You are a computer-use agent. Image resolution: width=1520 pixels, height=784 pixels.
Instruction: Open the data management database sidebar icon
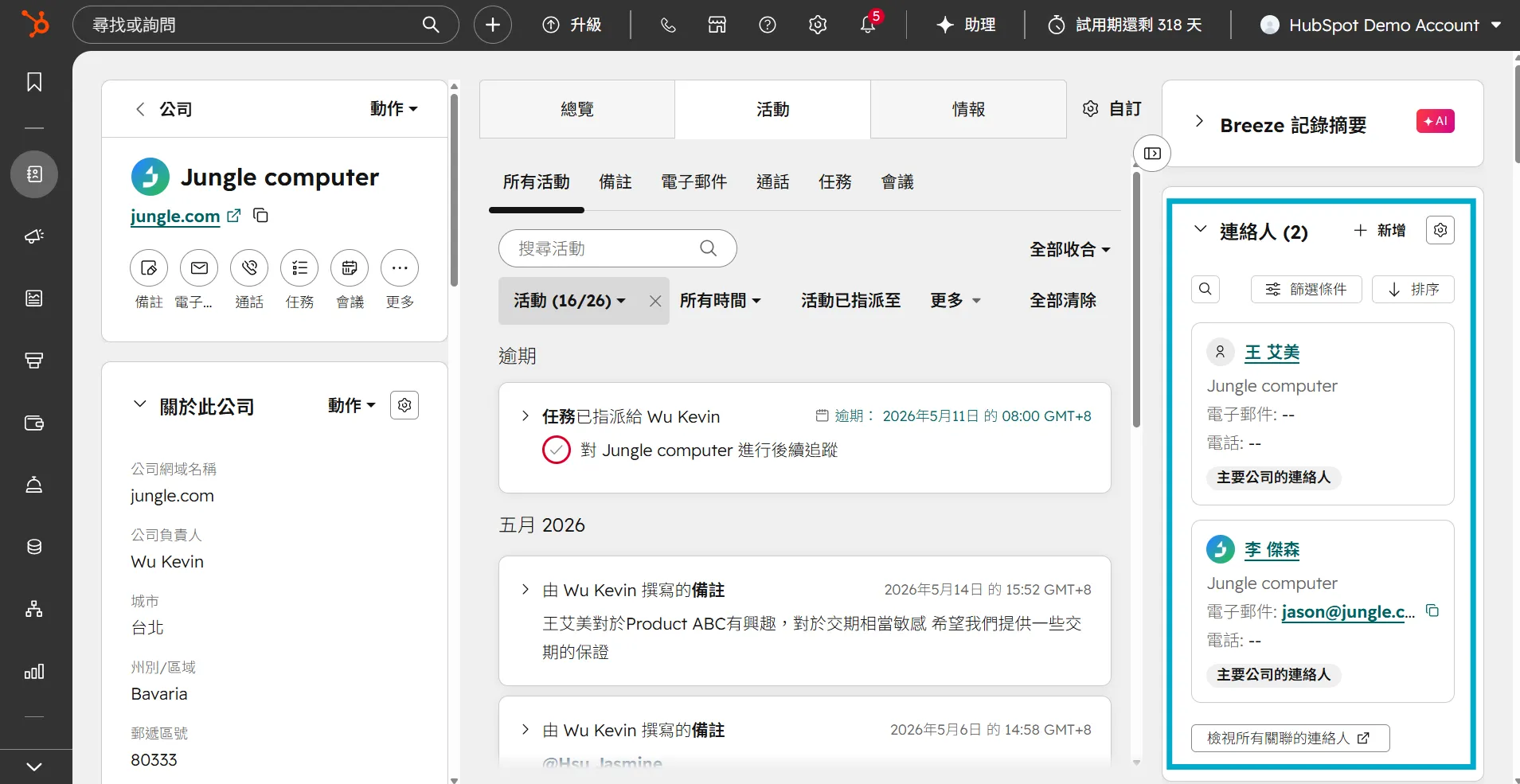point(34,547)
